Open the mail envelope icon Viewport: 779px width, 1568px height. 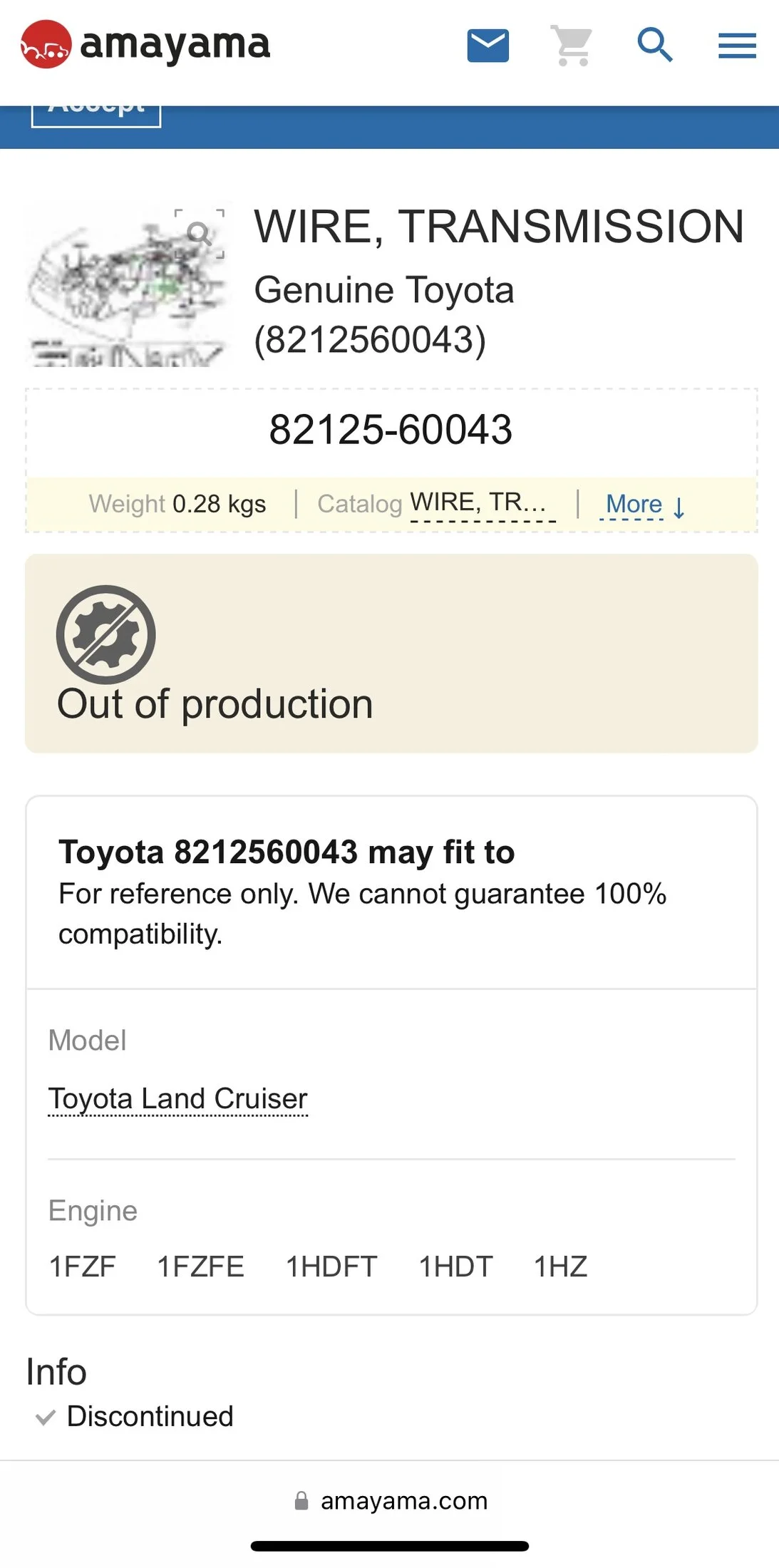pos(488,46)
